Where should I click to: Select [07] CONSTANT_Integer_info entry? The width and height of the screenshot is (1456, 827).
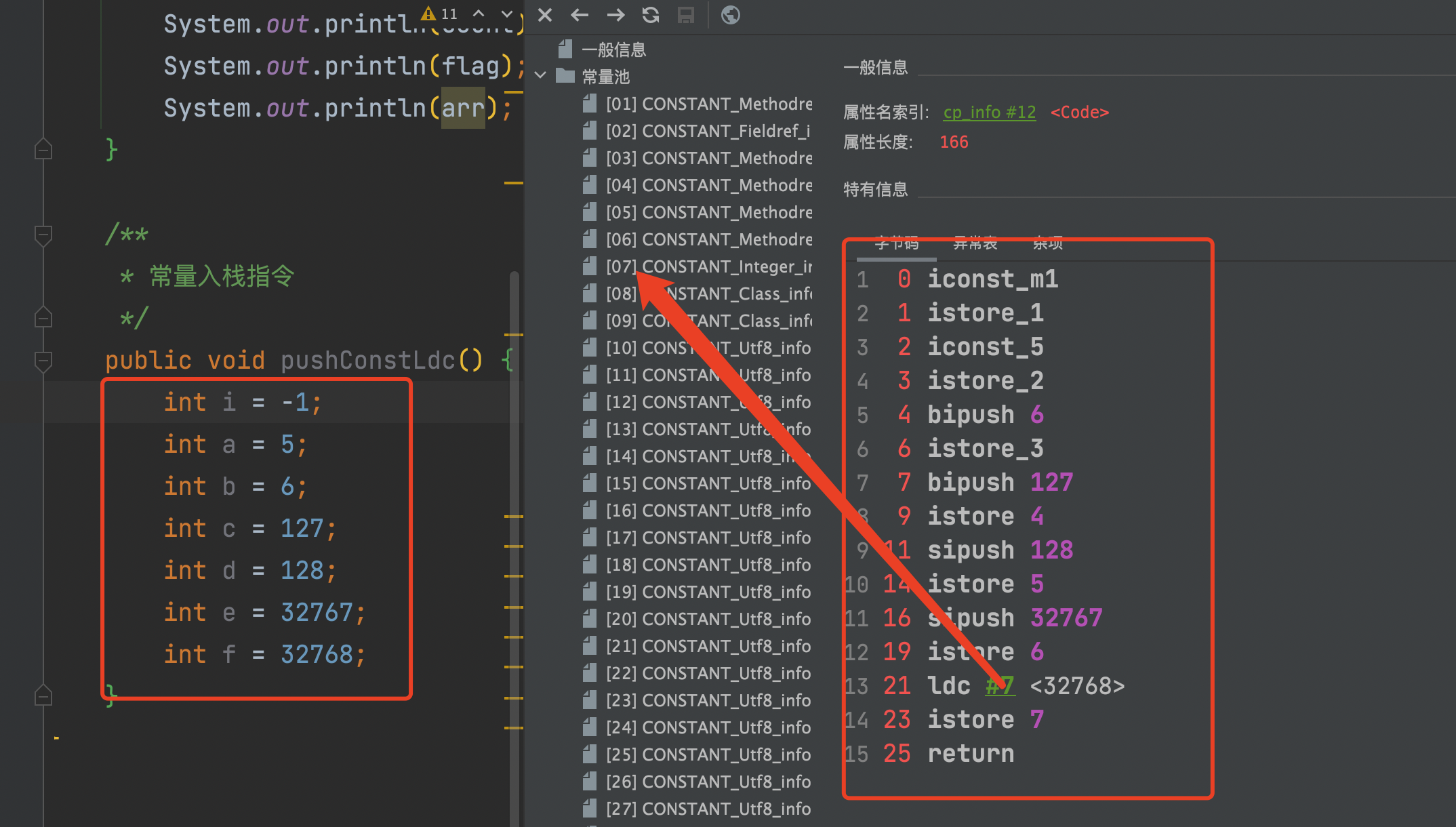(697, 266)
